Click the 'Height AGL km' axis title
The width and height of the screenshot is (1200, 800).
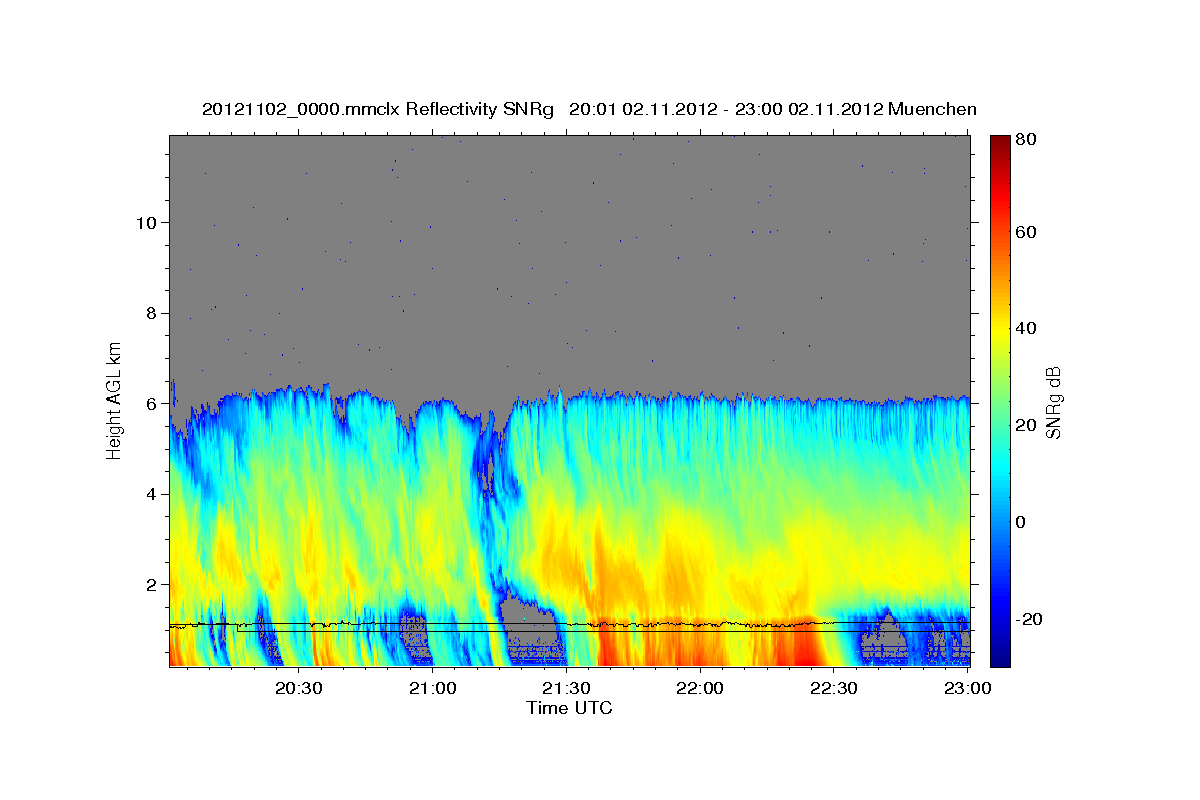(113, 399)
